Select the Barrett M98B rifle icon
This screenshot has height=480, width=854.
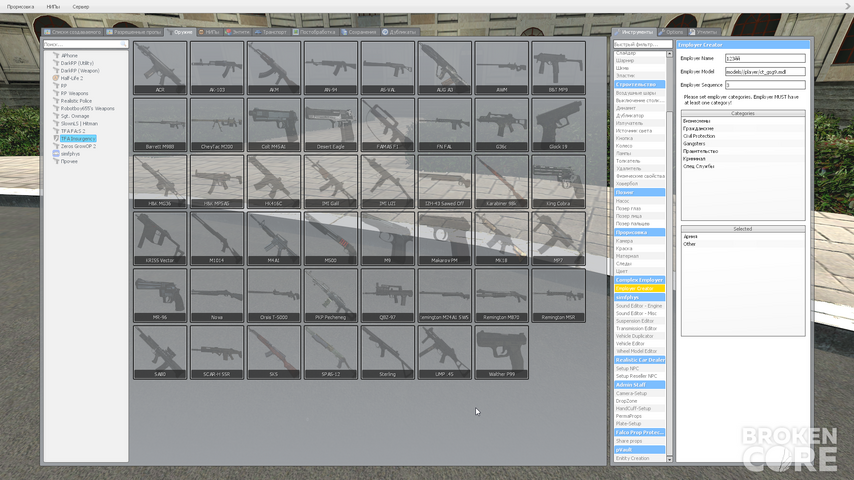(160, 125)
